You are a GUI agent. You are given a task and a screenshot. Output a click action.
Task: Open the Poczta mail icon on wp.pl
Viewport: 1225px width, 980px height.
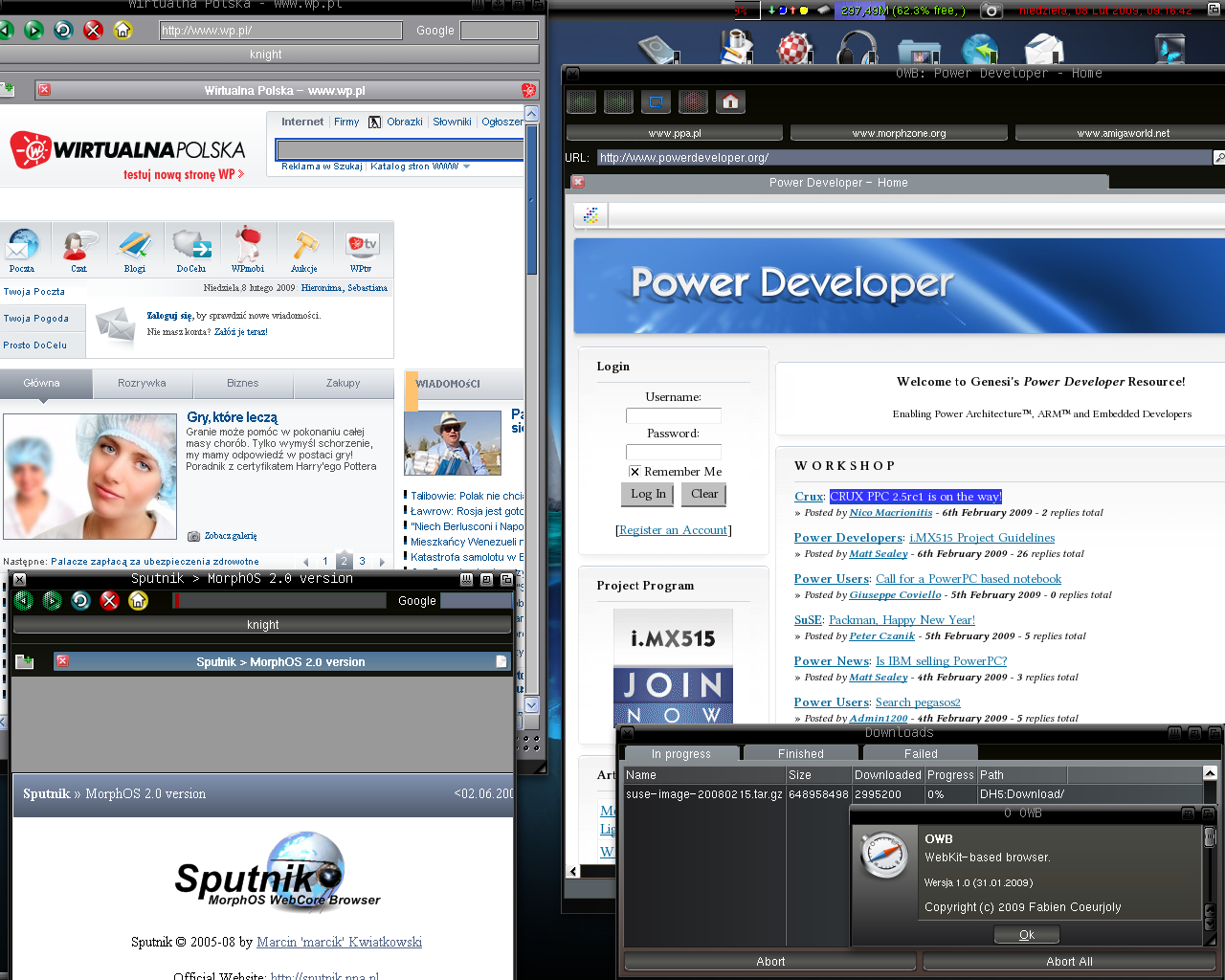click(22, 250)
